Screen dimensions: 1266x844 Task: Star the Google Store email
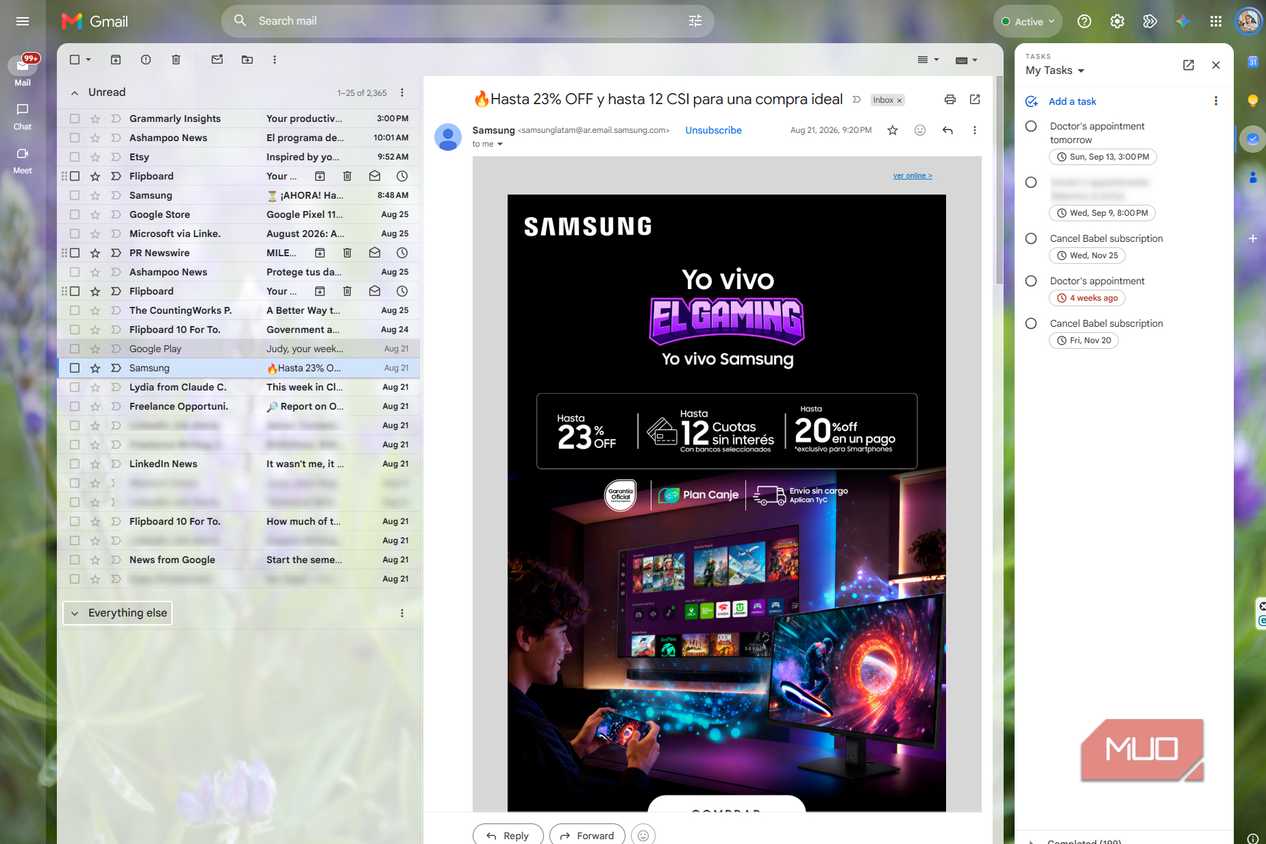coord(95,215)
